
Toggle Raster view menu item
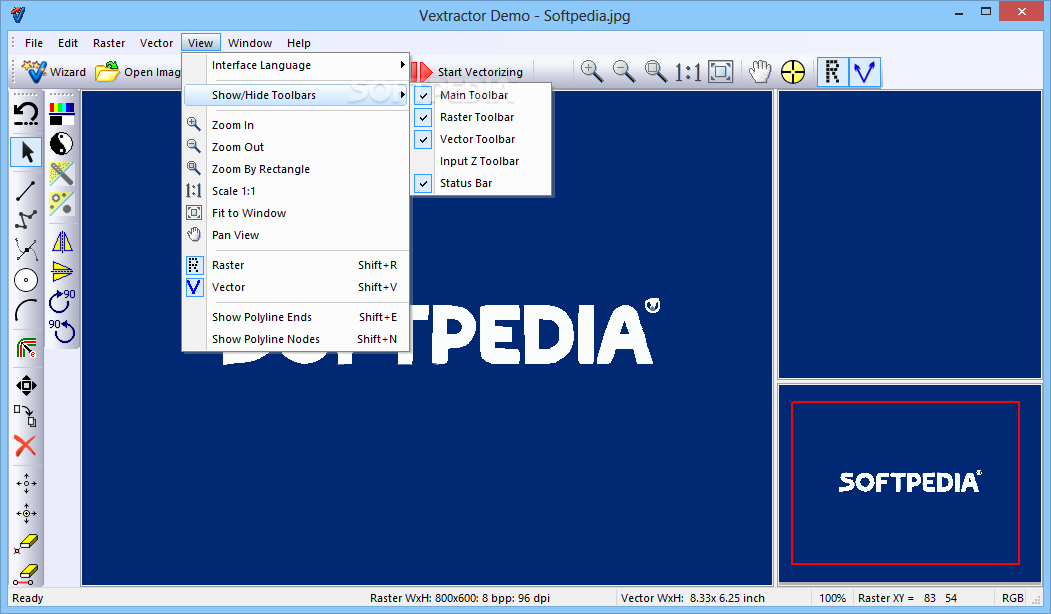click(x=296, y=265)
